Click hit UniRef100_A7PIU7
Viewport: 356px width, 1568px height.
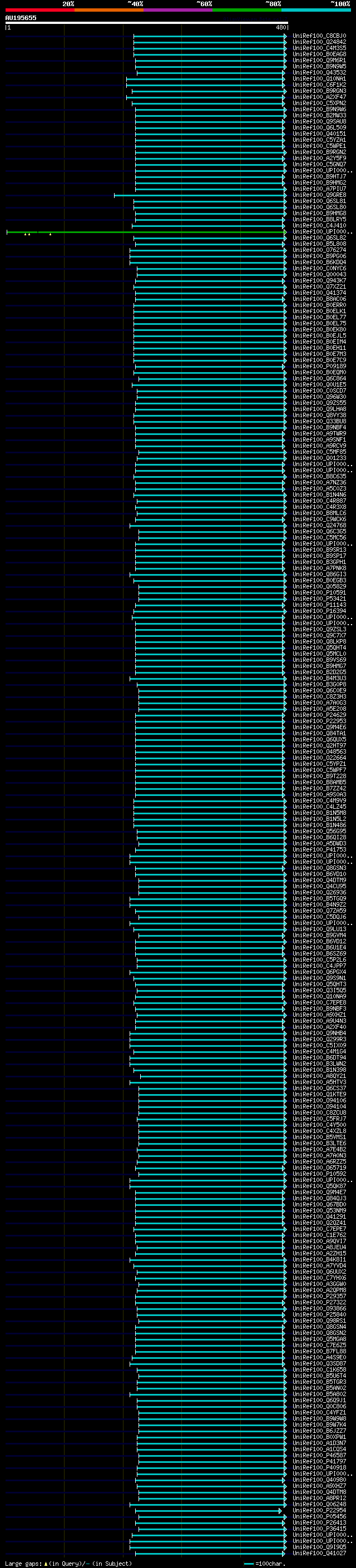pyautogui.click(x=319, y=189)
